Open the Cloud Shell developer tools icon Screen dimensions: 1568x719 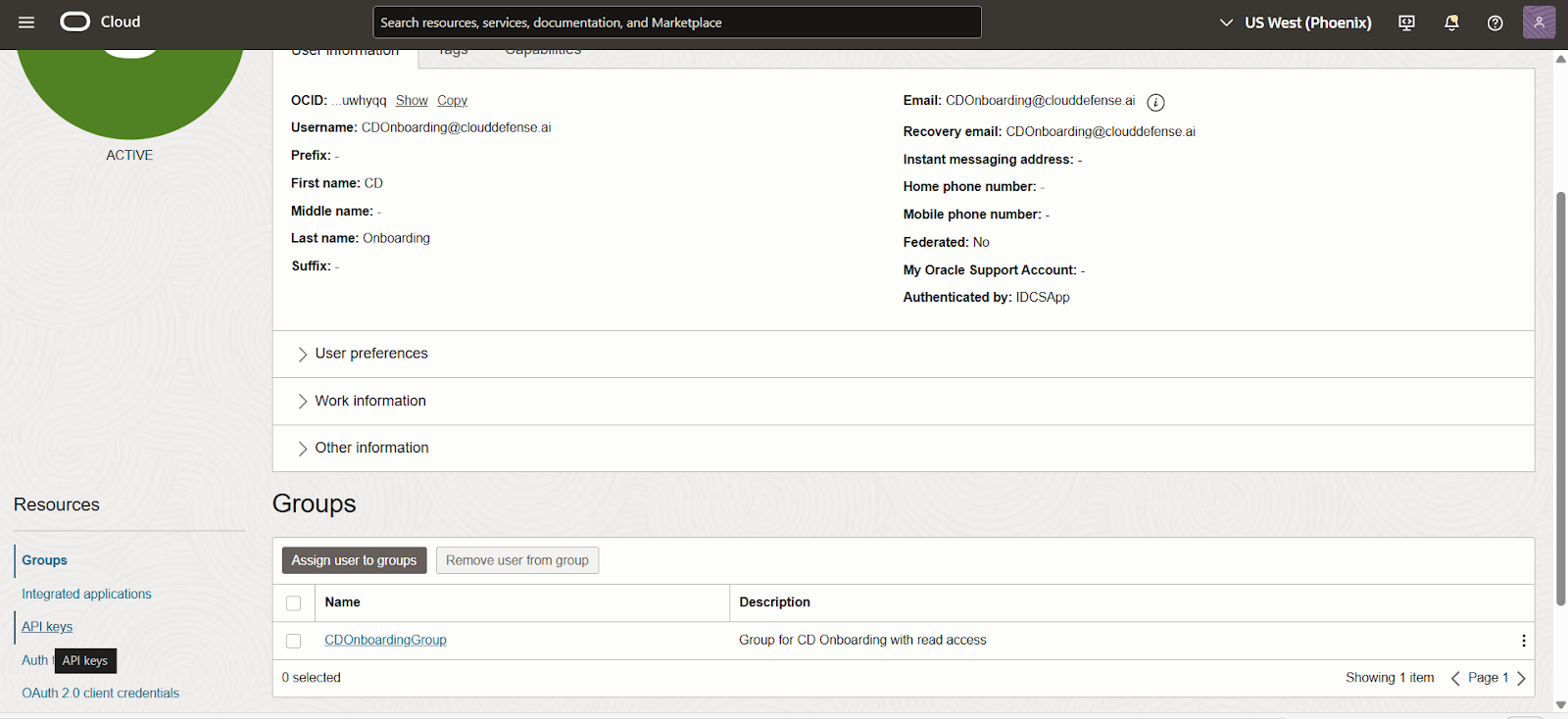(1406, 23)
